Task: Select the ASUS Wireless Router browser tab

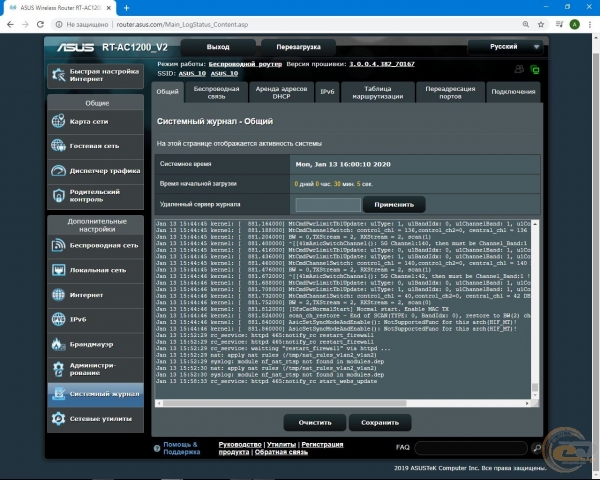Action: tap(59, 8)
